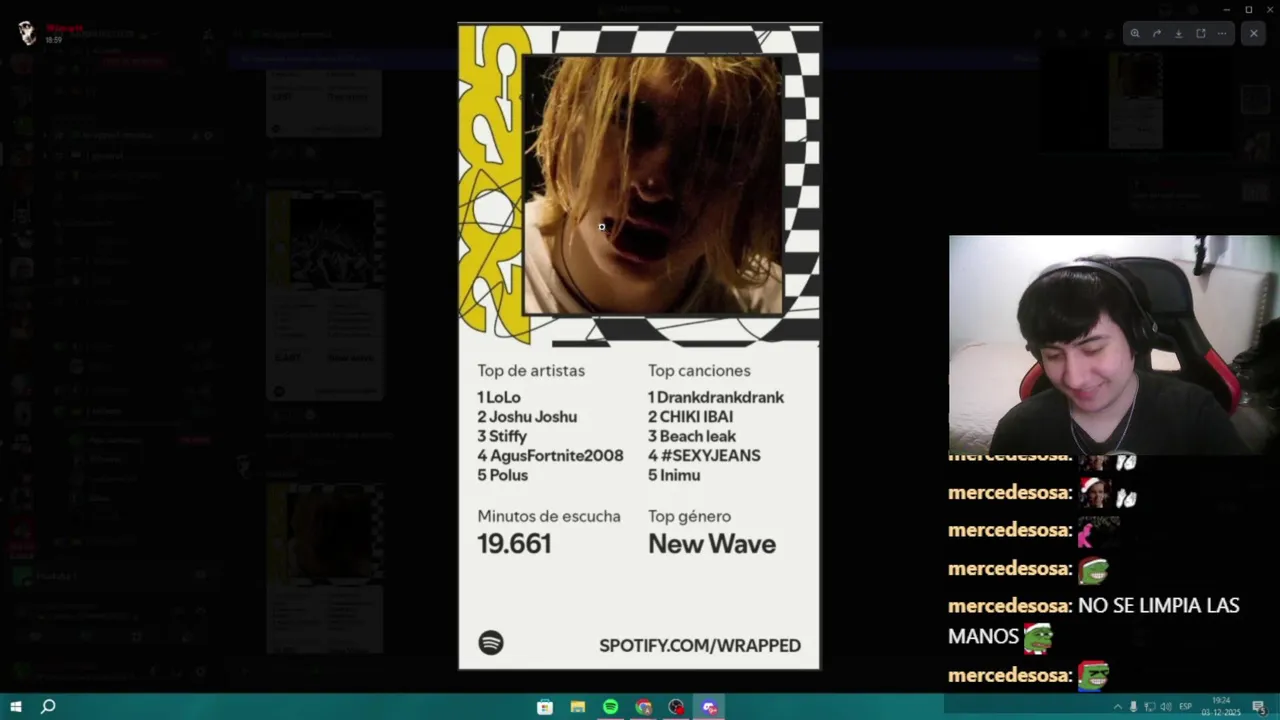Open Microsoft Store from the taskbar

[x=545, y=707]
